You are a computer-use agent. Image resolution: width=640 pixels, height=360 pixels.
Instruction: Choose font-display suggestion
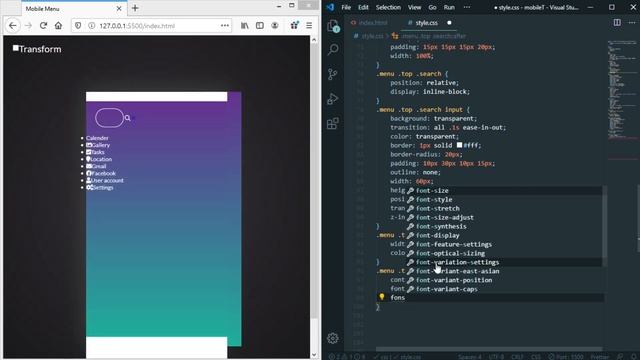(x=504, y=236)
